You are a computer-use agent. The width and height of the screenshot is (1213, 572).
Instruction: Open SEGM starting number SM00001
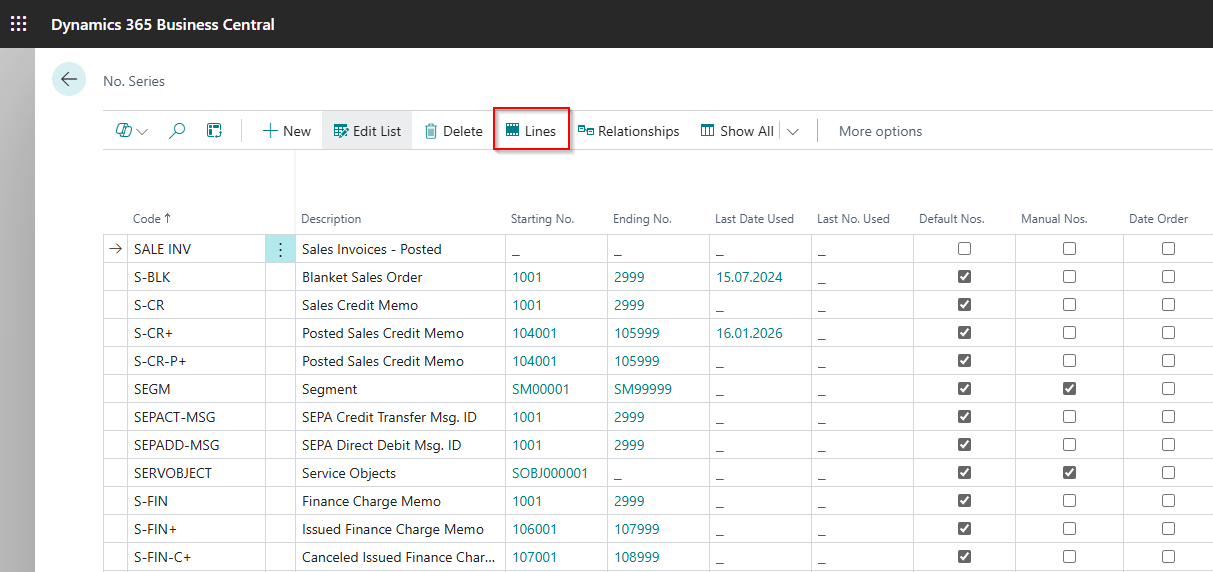click(x=541, y=389)
